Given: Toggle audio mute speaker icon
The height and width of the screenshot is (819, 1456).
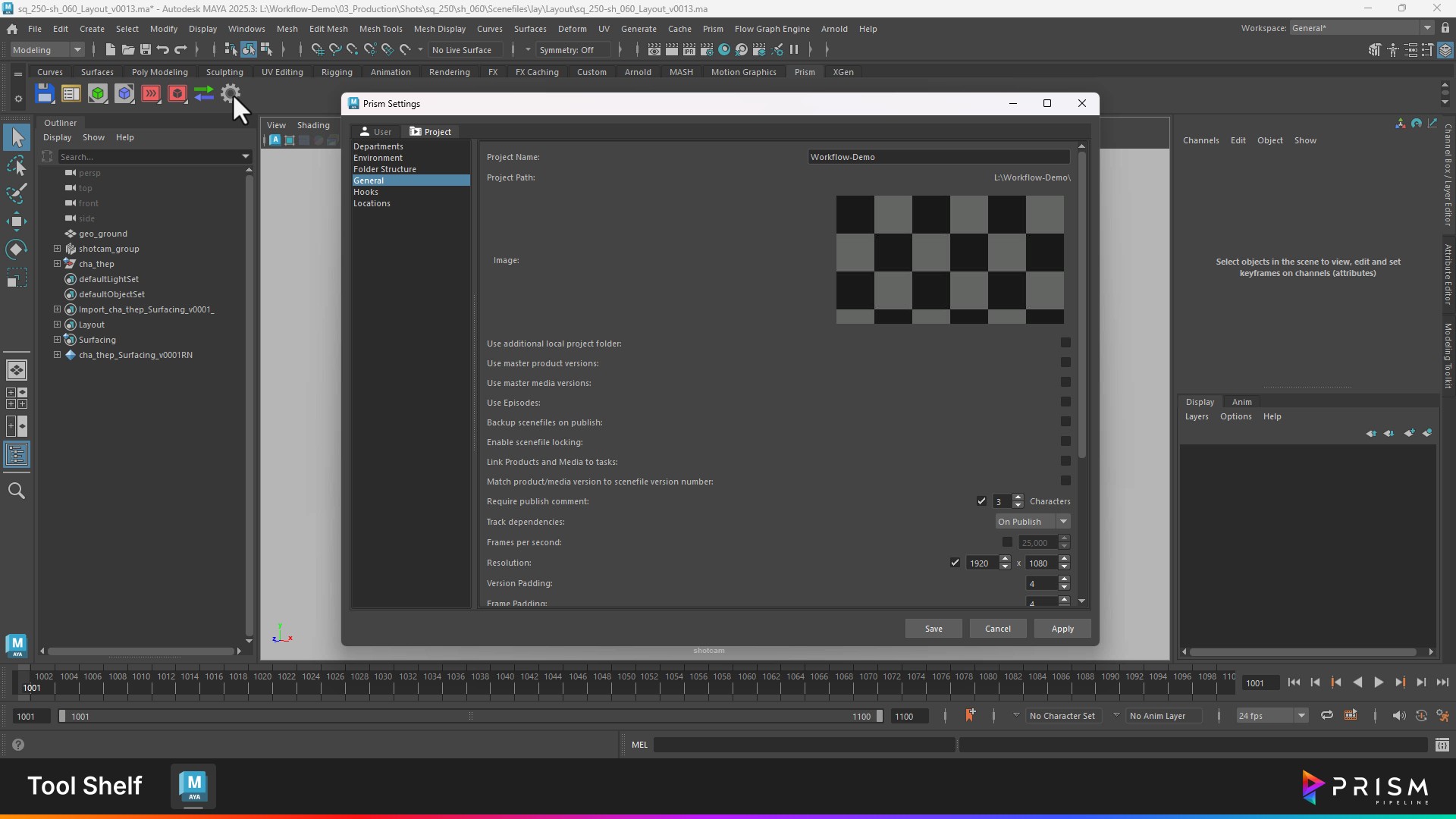Looking at the screenshot, I should pyautogui.click(x=1398, y=716).
